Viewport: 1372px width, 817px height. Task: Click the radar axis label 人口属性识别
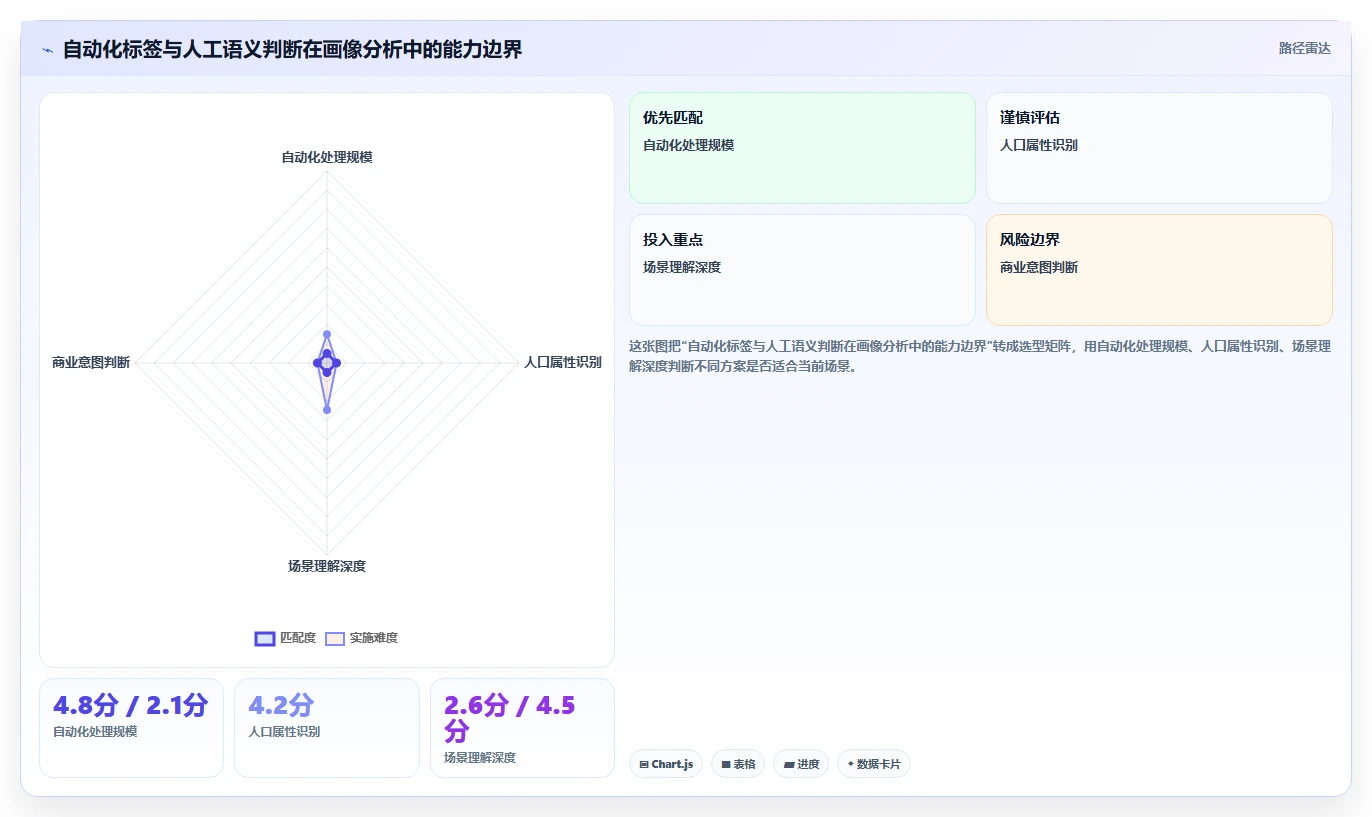click(x=563, y=362)
